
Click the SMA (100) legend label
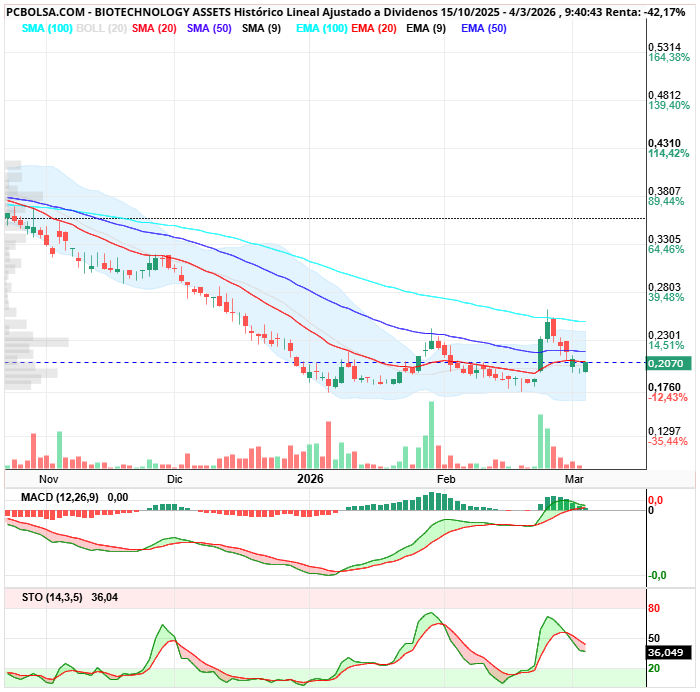tap(47, 29)
